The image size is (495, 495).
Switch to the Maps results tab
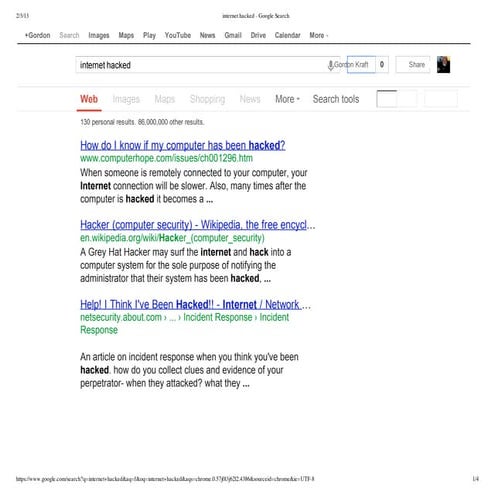[x=165, y=99]
